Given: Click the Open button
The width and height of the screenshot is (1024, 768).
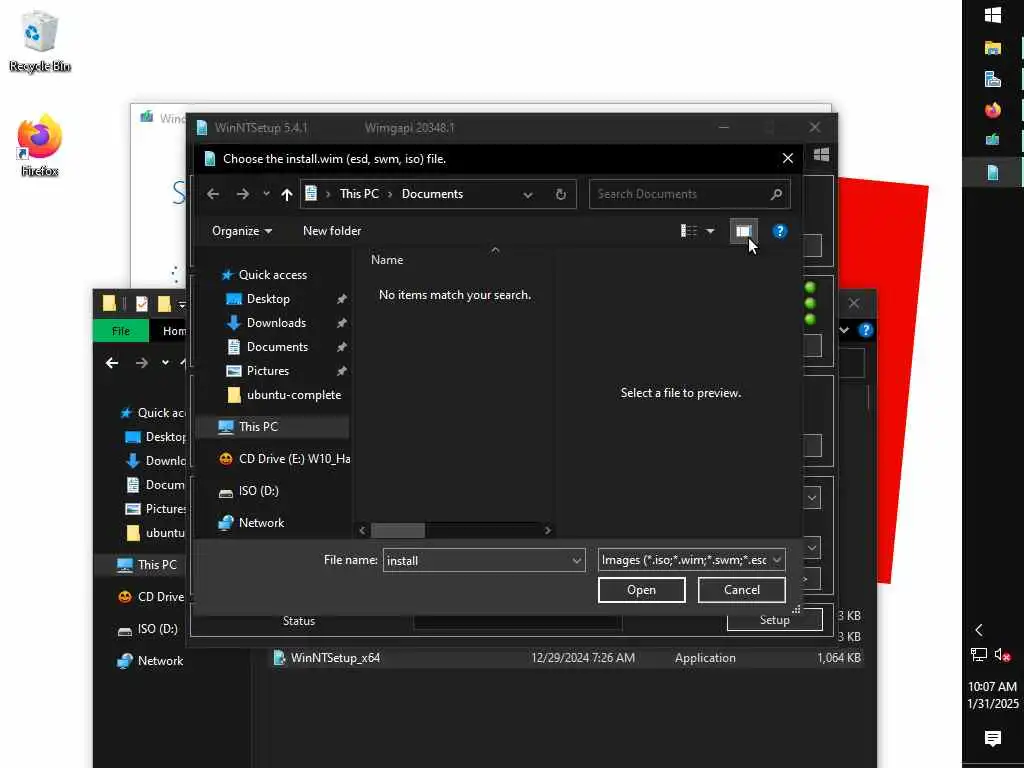Looking at the screenshot, I should coord(641,590).
